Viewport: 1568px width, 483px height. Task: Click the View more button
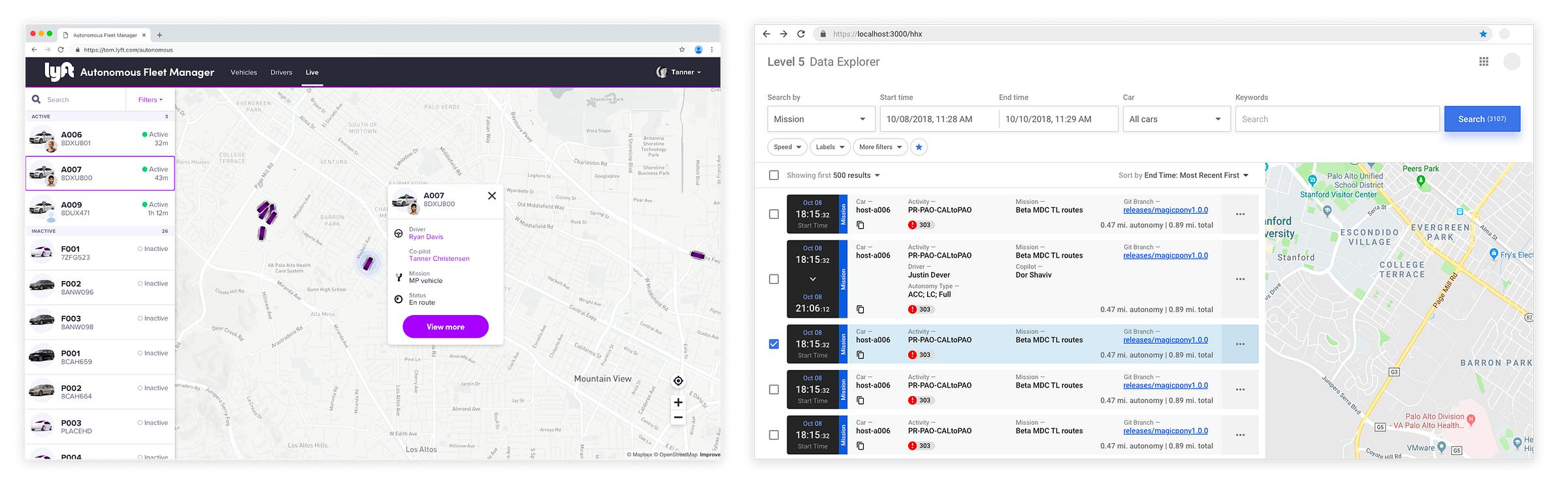[x=446, y=327]
